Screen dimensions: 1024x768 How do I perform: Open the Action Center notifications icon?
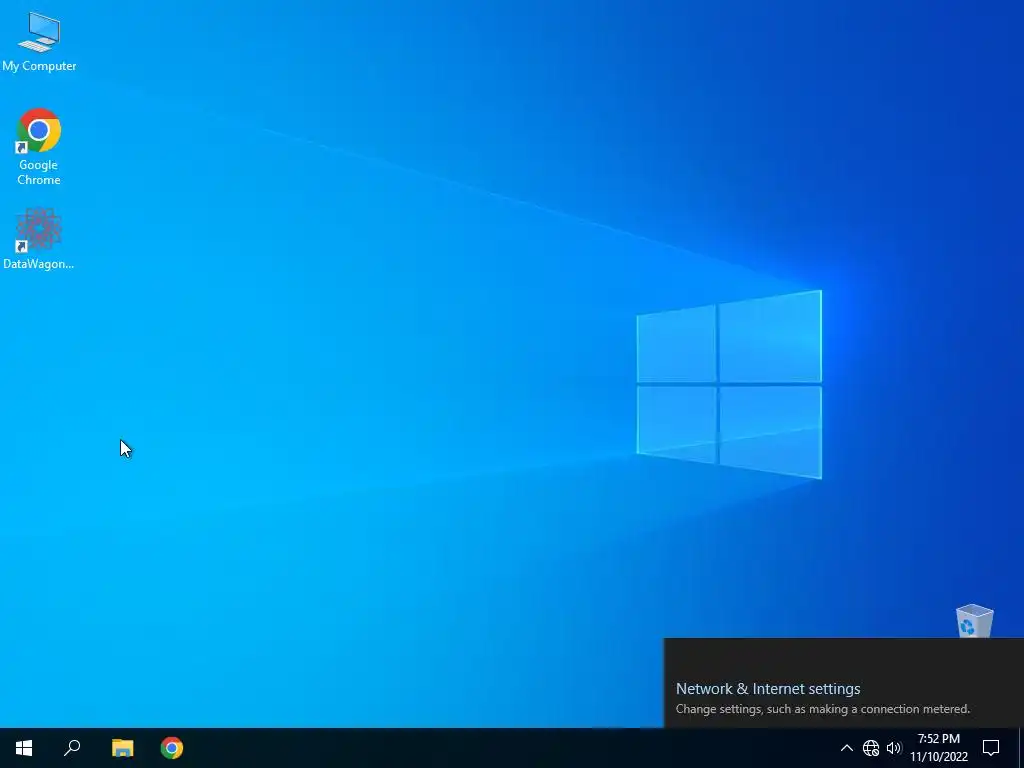click(x=991, y=748)
